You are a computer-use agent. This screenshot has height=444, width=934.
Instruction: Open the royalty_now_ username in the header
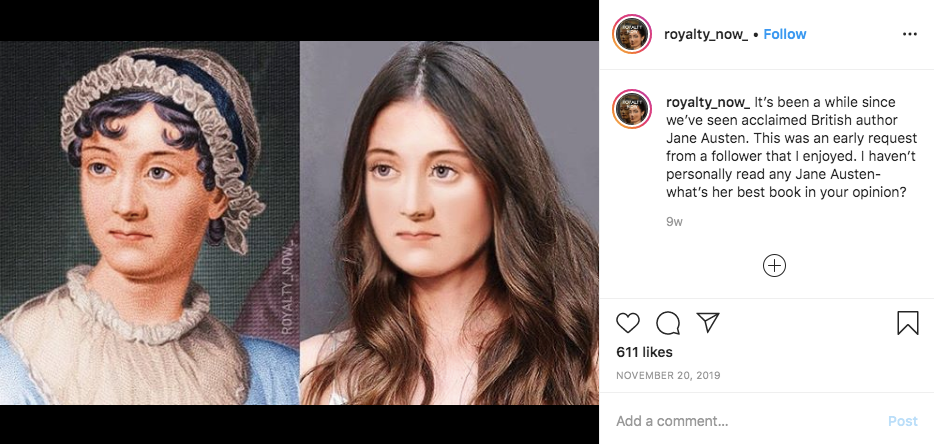pos(705,34)
